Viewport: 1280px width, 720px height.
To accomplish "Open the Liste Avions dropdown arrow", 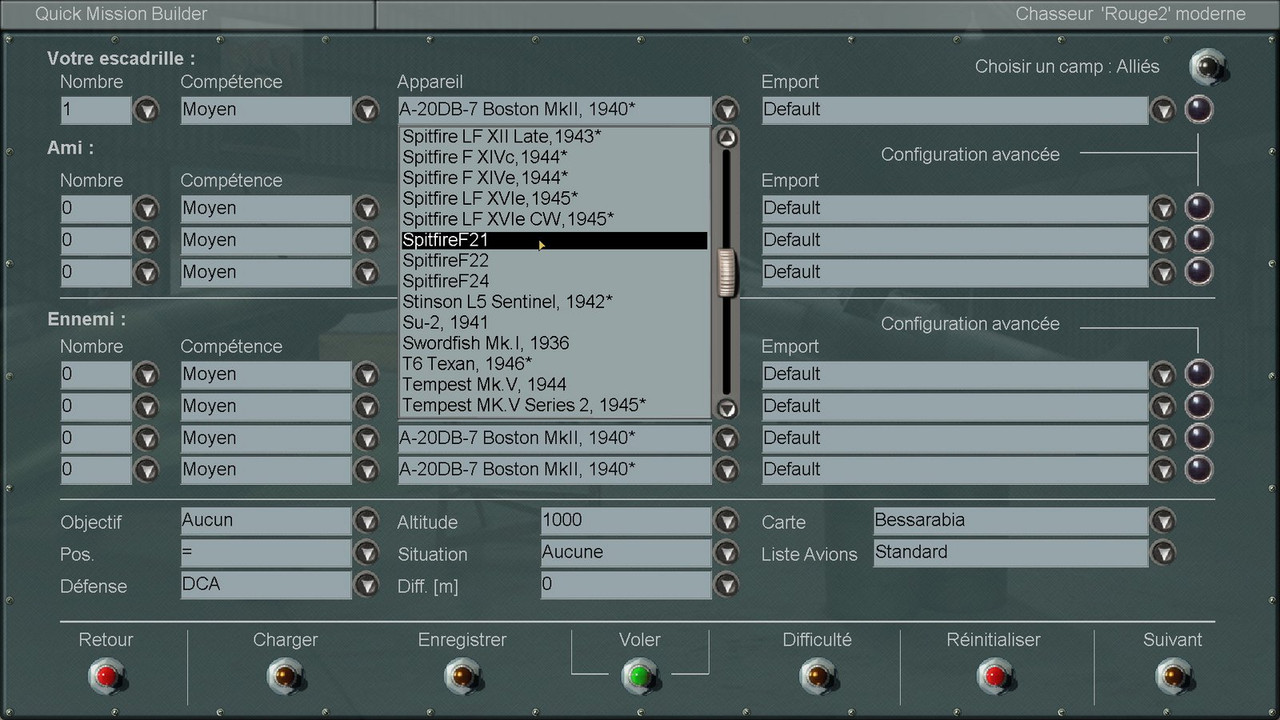I will point(1162,553).
